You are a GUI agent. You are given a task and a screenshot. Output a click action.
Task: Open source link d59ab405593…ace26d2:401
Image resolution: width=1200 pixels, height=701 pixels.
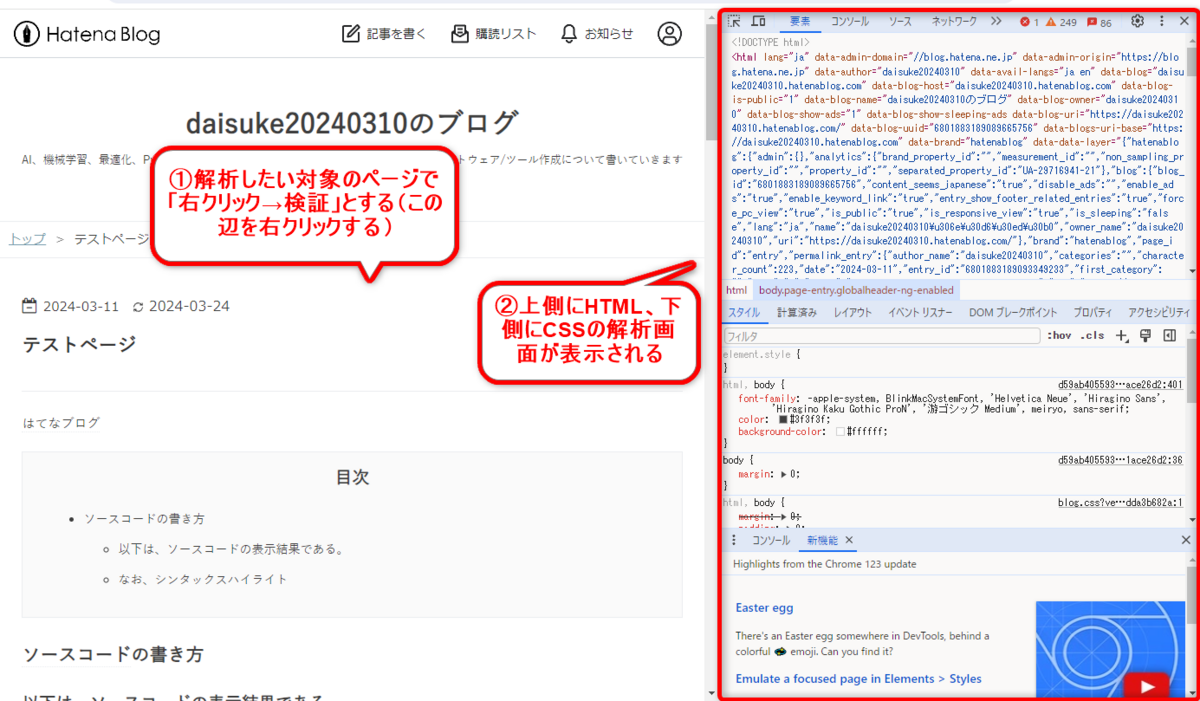point(1120,385)
